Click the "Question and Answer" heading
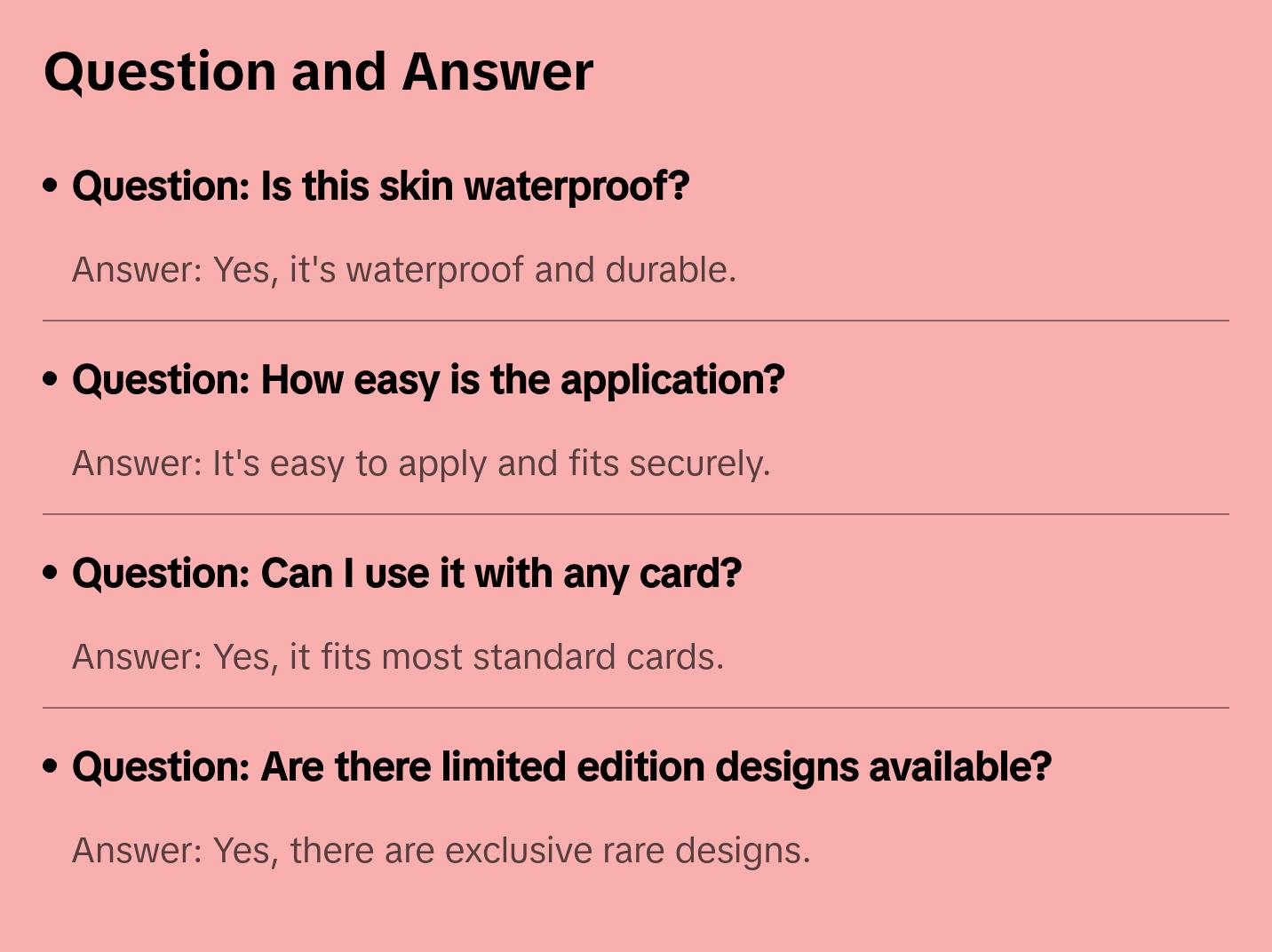 coord(318,71)
